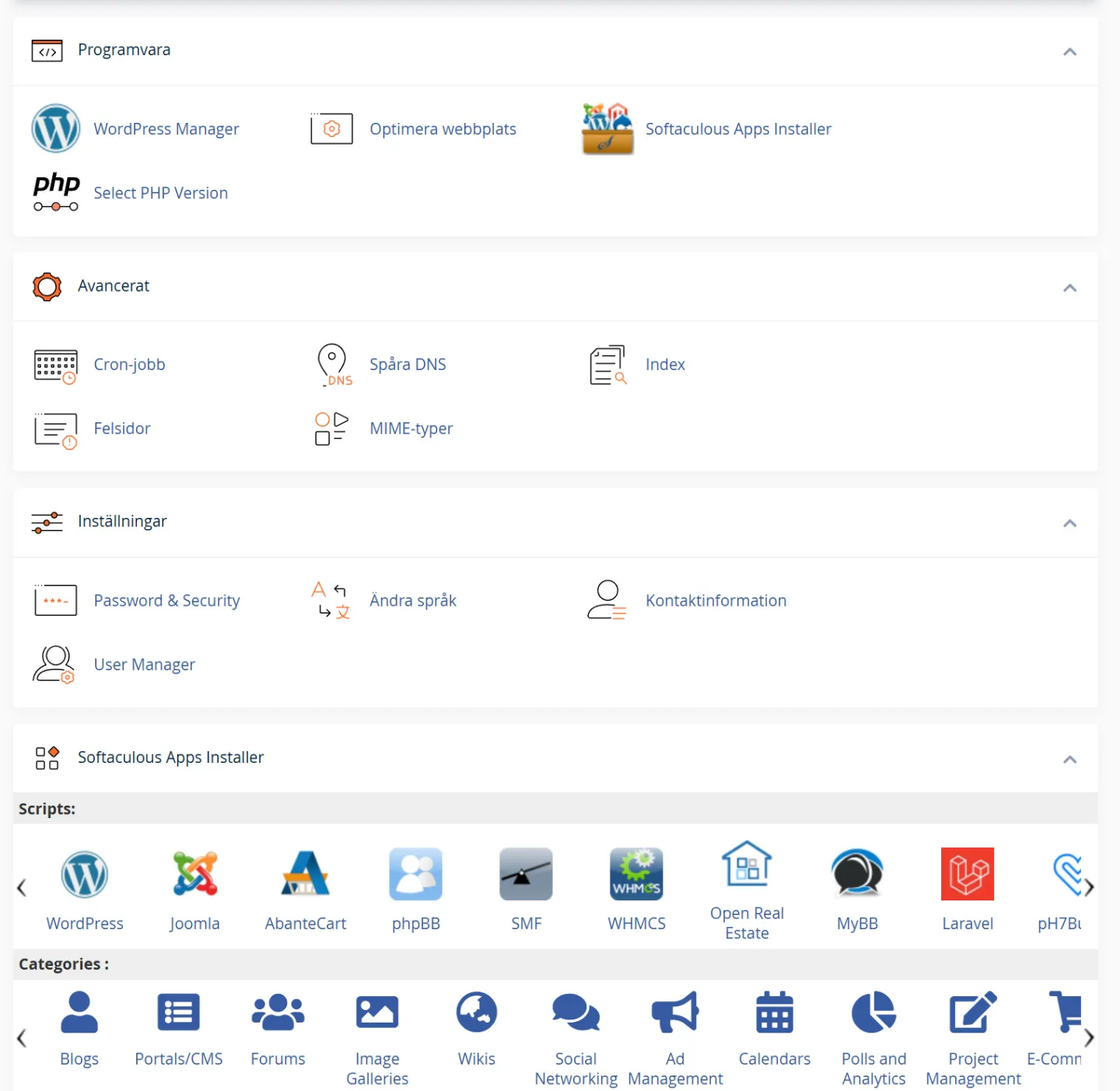Select the Joomla script icon
This screenshot has width=1120, height=1091.
point(195,873)
